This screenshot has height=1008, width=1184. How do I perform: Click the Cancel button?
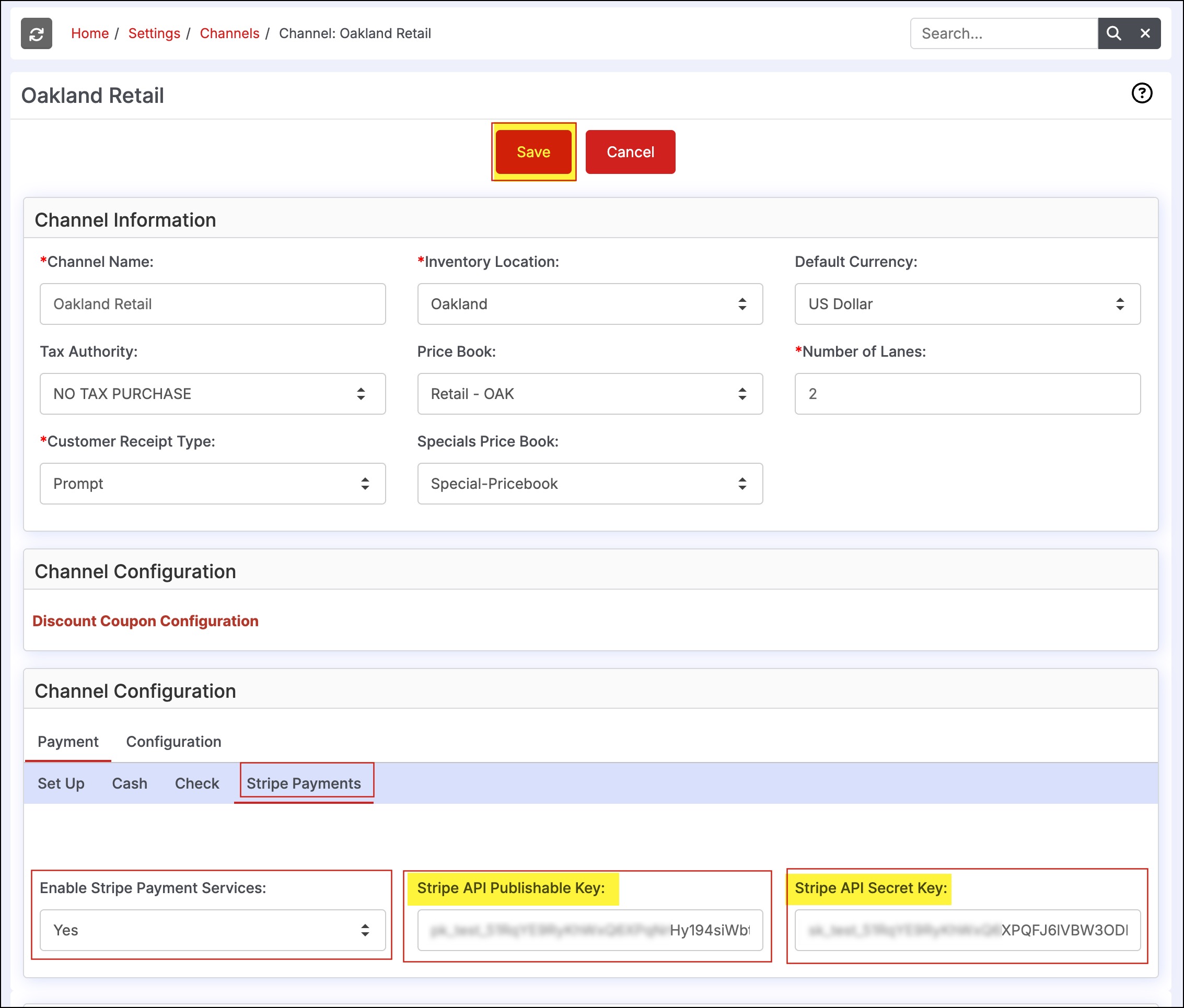coord(630,152)
